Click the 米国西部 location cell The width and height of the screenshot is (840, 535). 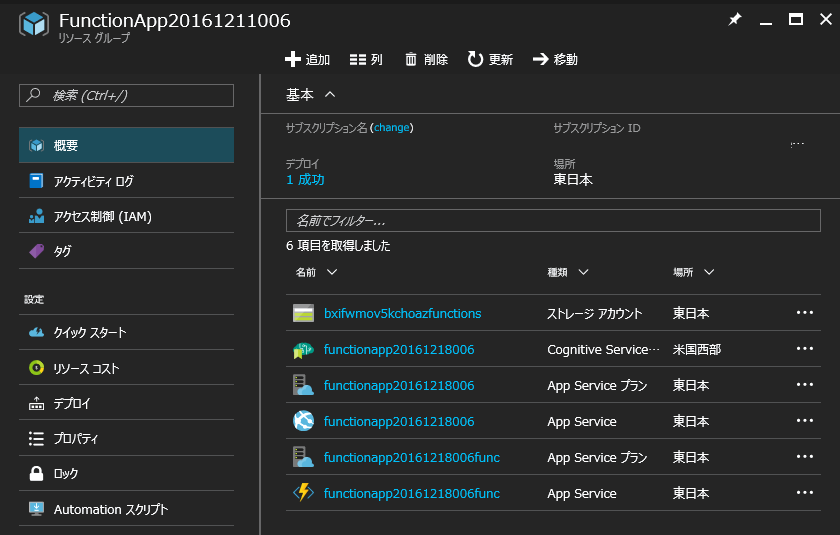697,349
